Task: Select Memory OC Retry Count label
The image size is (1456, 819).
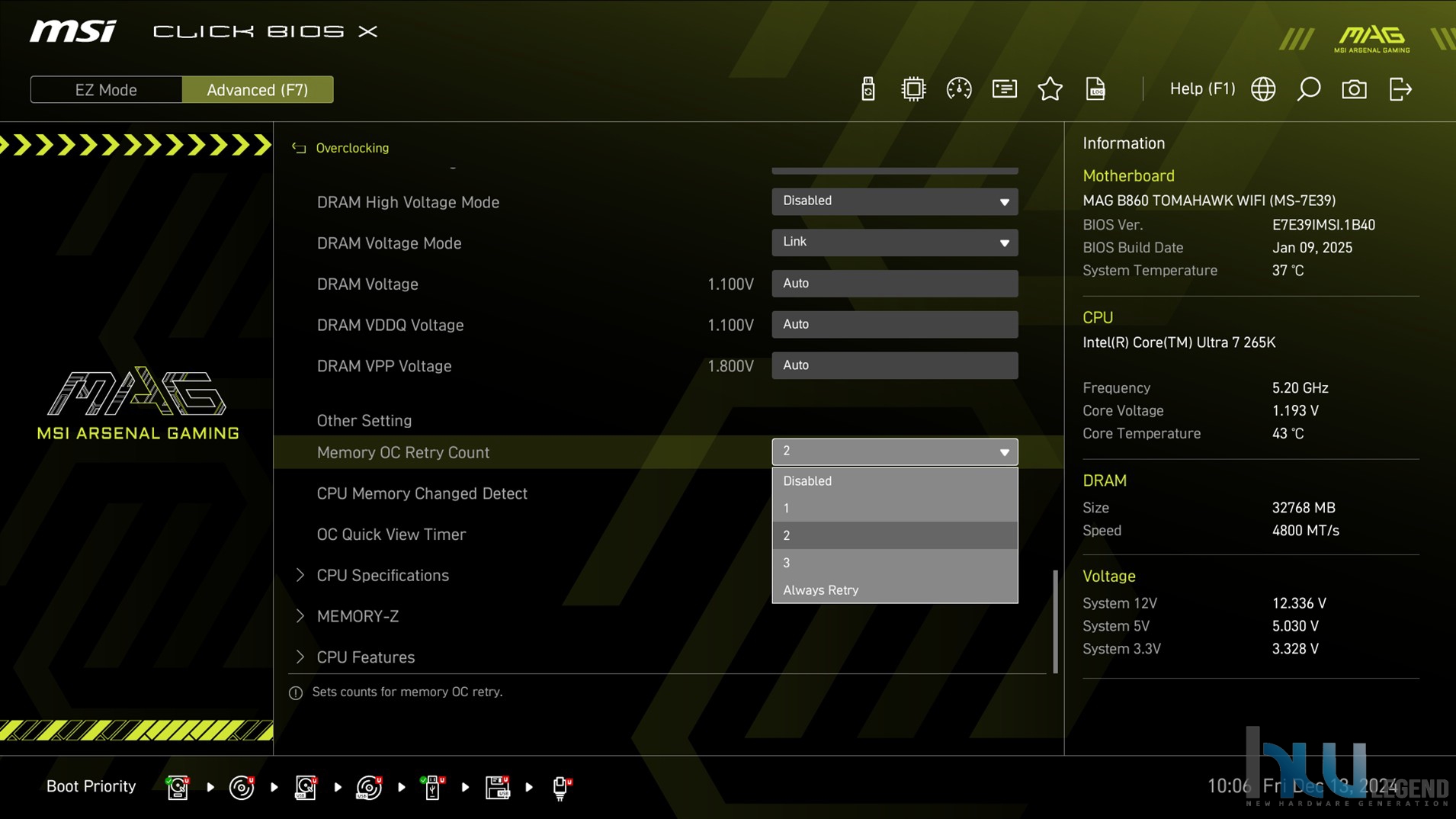Action: pos(402,452)
